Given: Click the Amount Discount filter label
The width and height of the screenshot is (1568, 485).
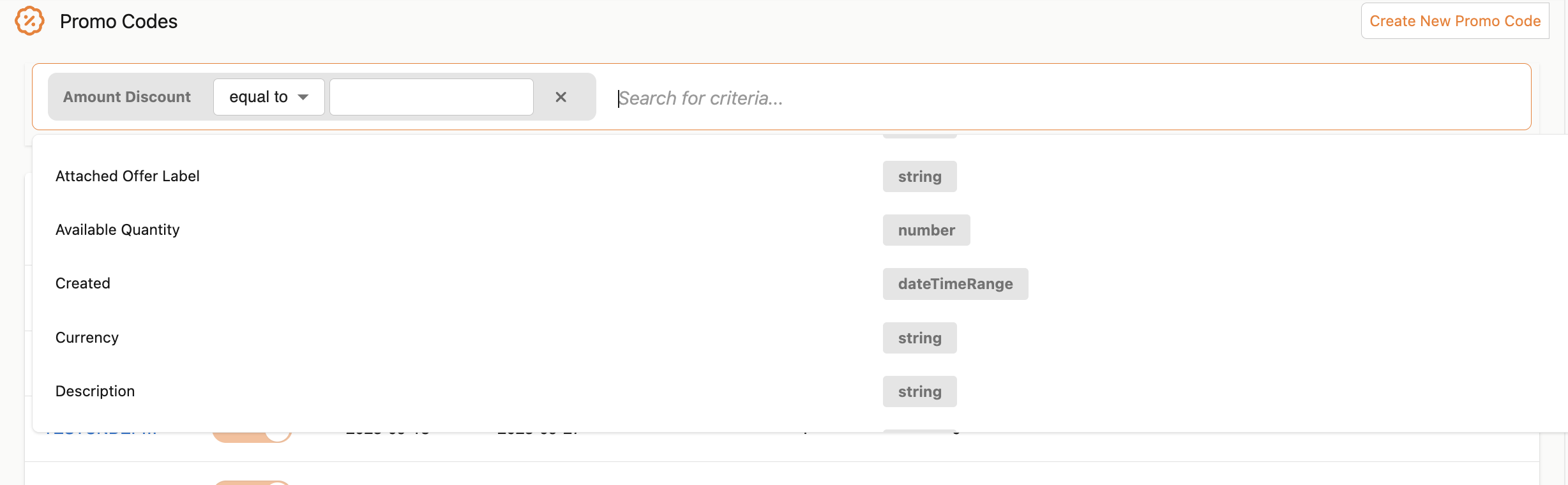Looking at the screenshot, I should [x=126, y=97].
